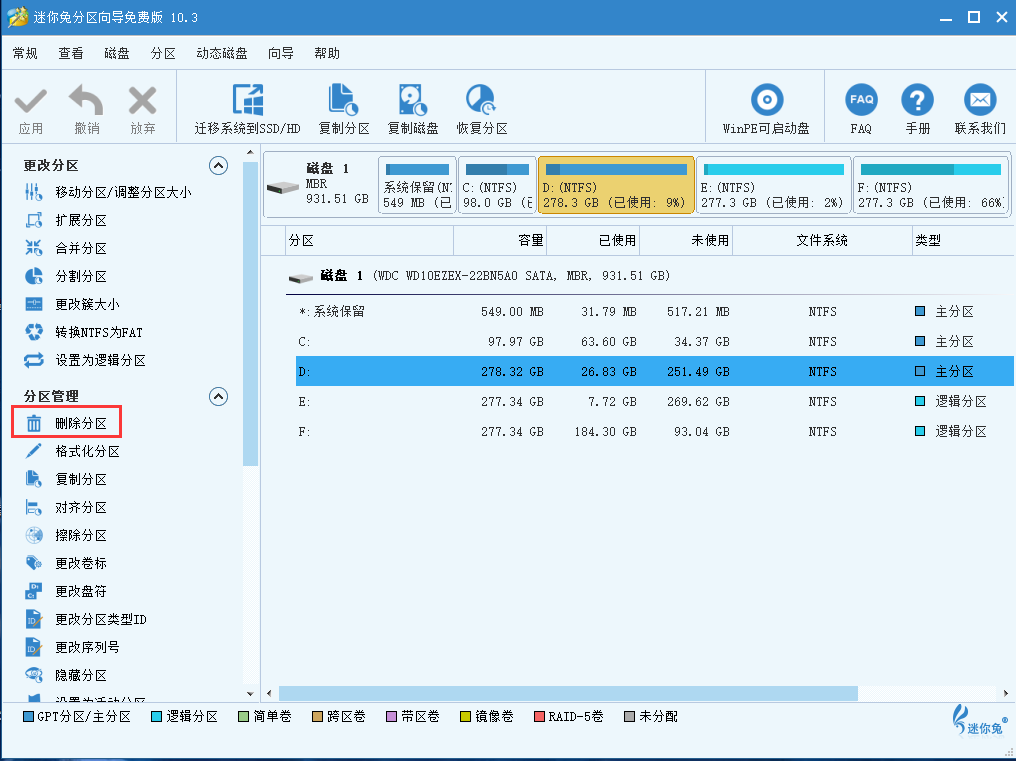Viewport: 1016px width, 761px height.
Task: Open the 查看 menu
Action: [71, 53]
